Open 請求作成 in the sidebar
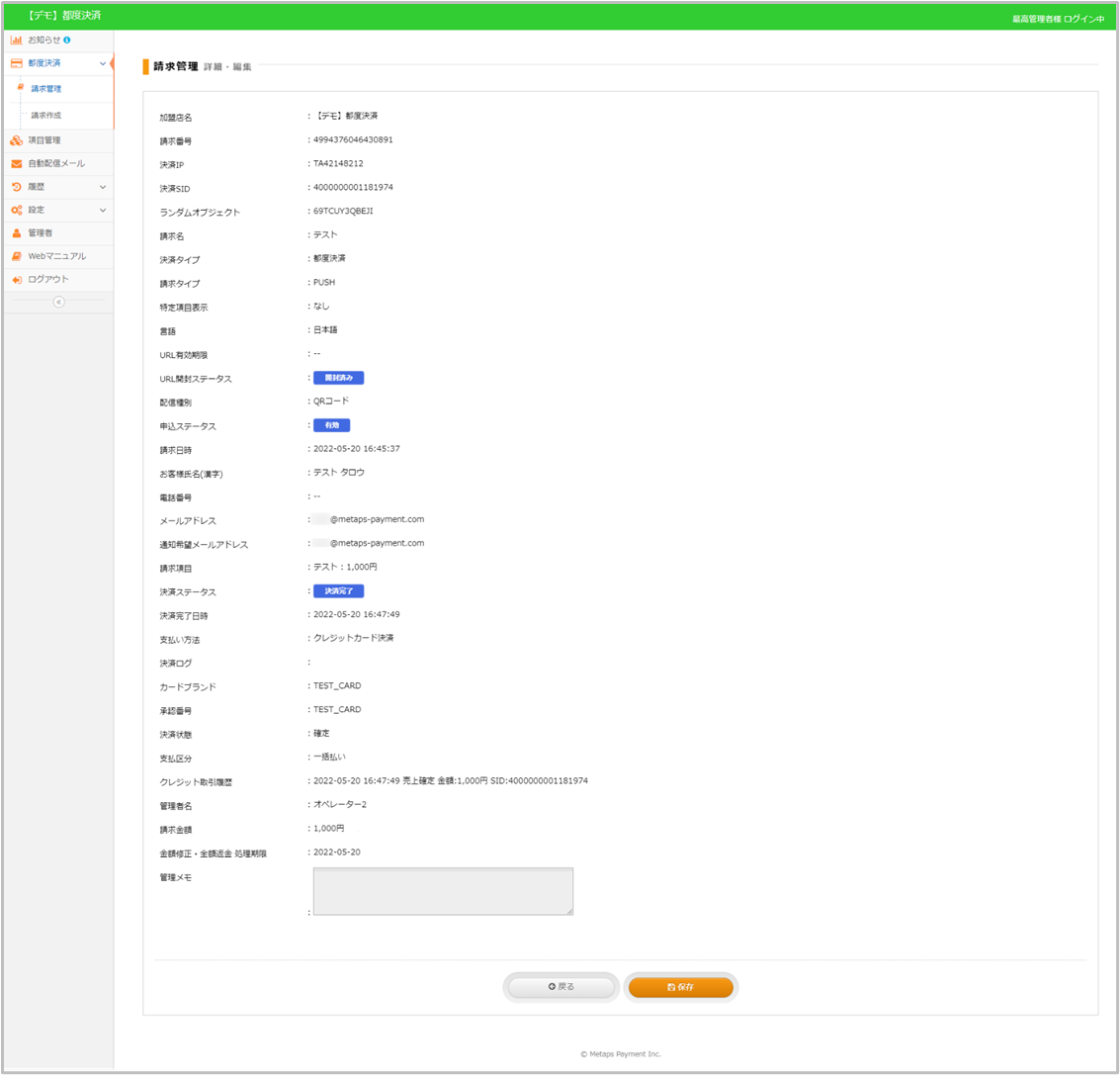 tap(45, 116)
